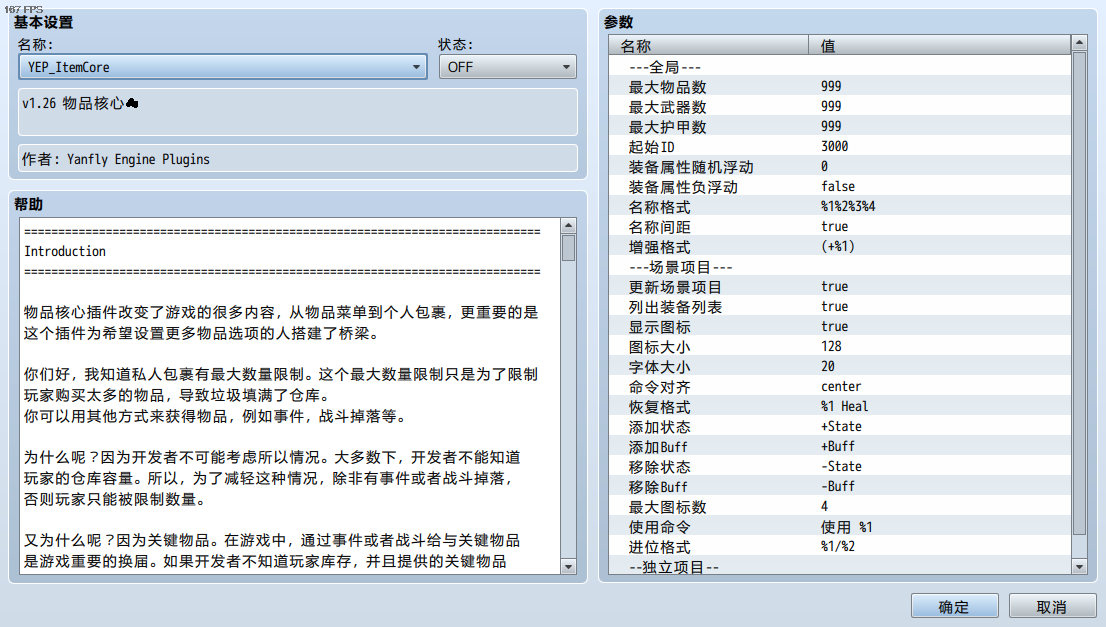Image resolution: width=1106 pixels, height=627 pixels.
Task: Click help text scrollbar down arrow
Action: pos(569,566)
